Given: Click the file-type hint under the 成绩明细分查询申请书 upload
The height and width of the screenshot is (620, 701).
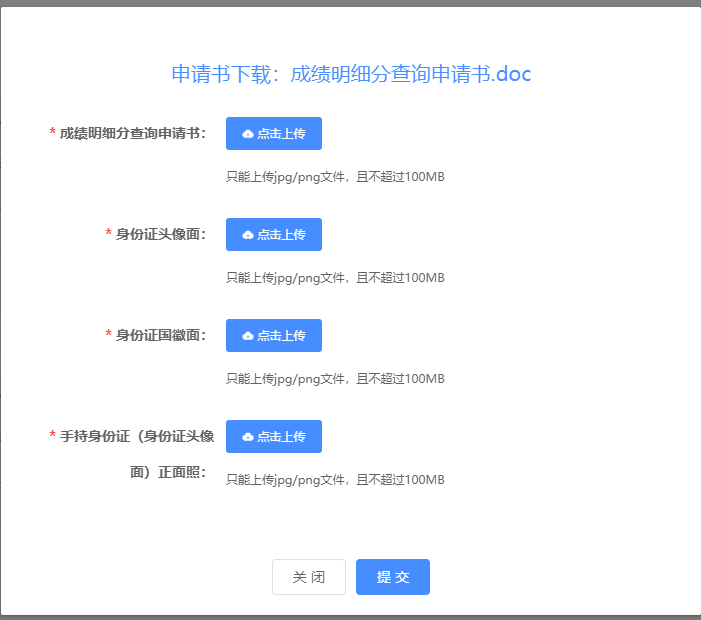Looking at the screenshot, I should click(x=335, y=177).
